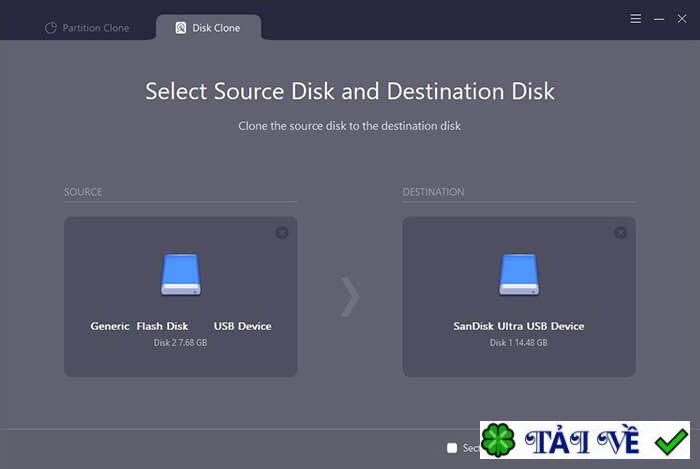This screenshot has width=700, height=469.
Task: Click the Disk Clone tab icon
Action: (181, 28)
